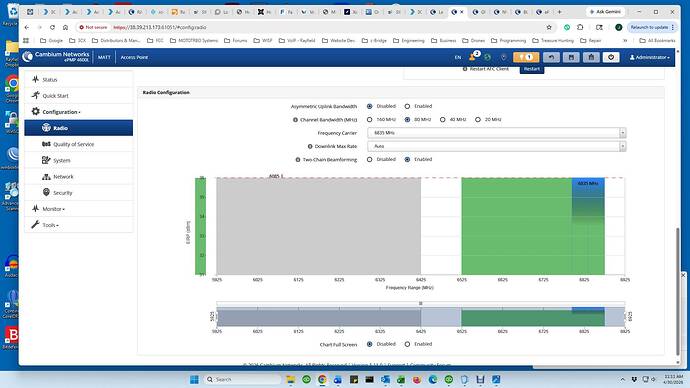Click the Network topology icon in sidebar
Image resolution: width=690 pixels, height=388 pixels.
click(46, 176)
